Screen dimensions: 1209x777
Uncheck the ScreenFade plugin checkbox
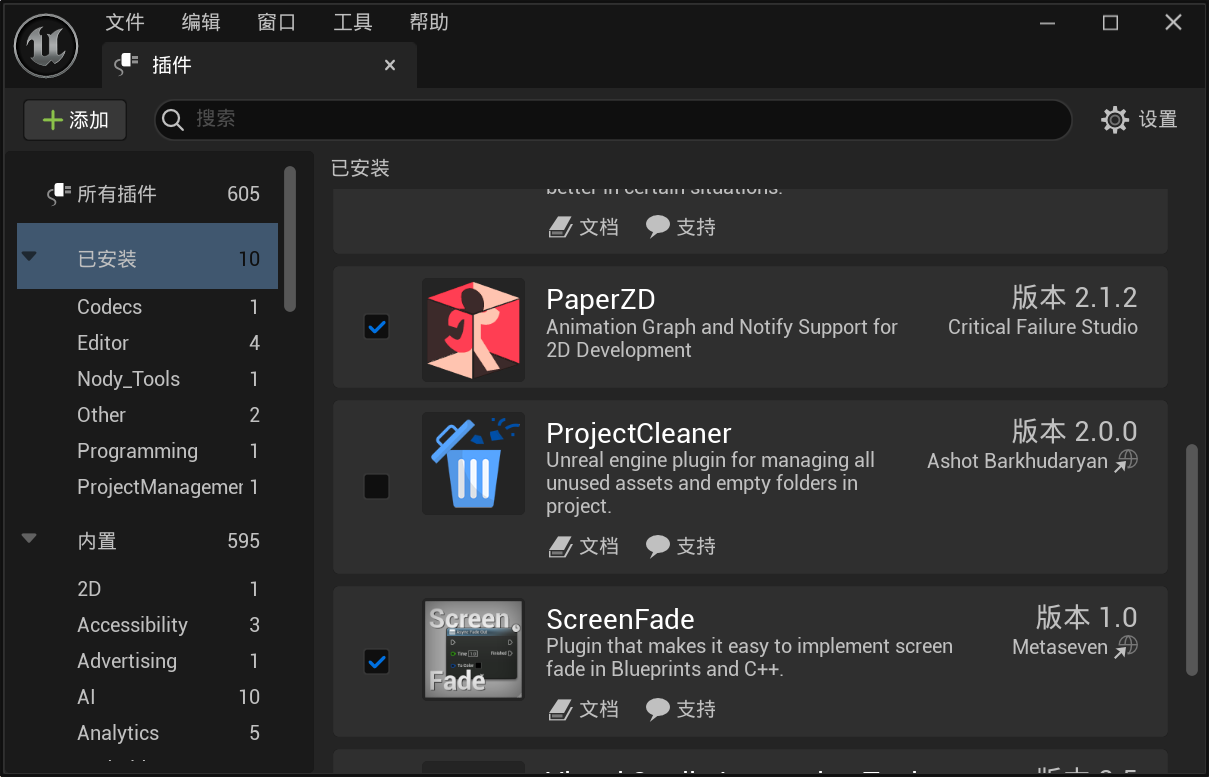(376, 661)
